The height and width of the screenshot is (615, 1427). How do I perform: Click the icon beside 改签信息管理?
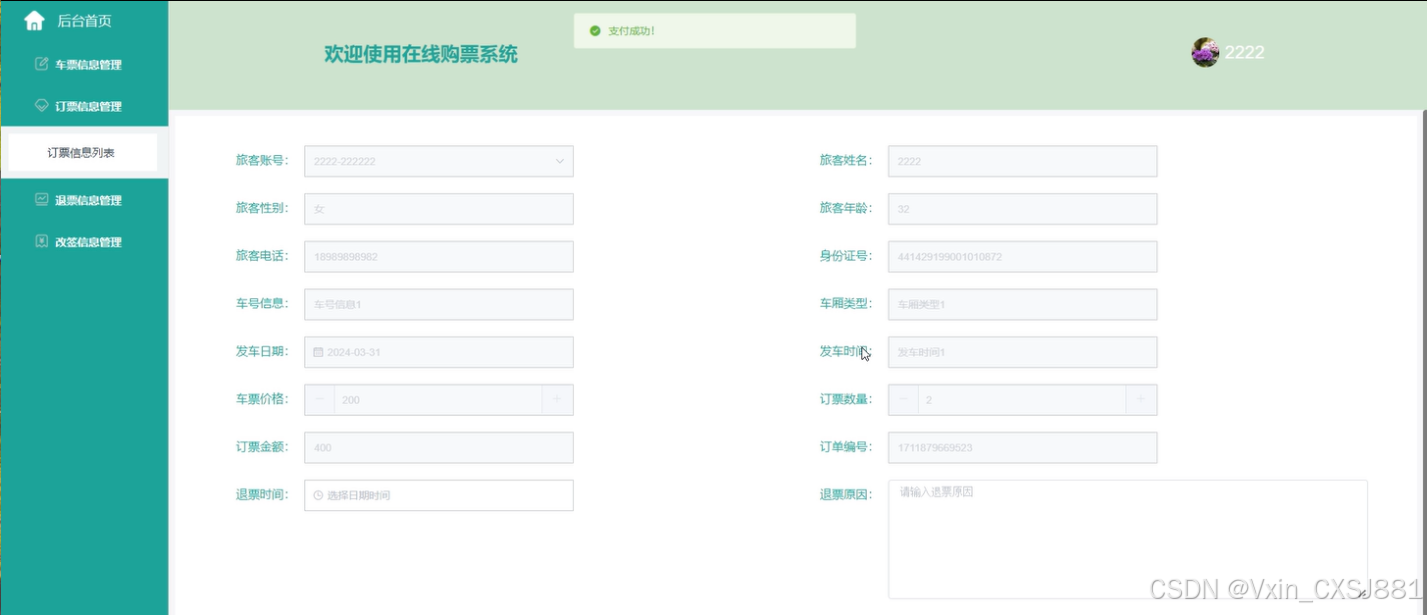click(x=41, y=241)
